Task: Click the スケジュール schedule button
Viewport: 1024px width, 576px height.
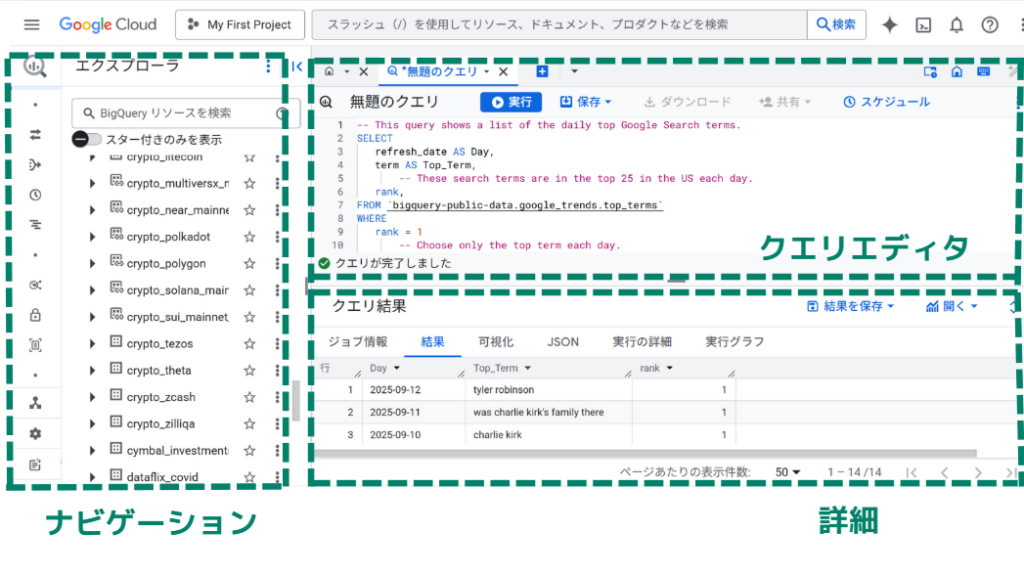Action: click(886, 102)
